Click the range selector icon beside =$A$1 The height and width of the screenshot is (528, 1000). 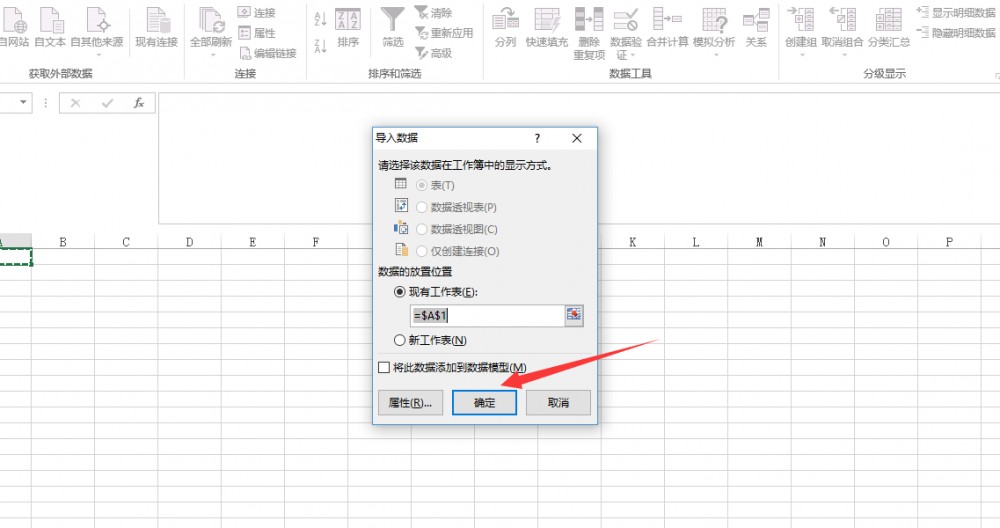click(x=574, y=314)
